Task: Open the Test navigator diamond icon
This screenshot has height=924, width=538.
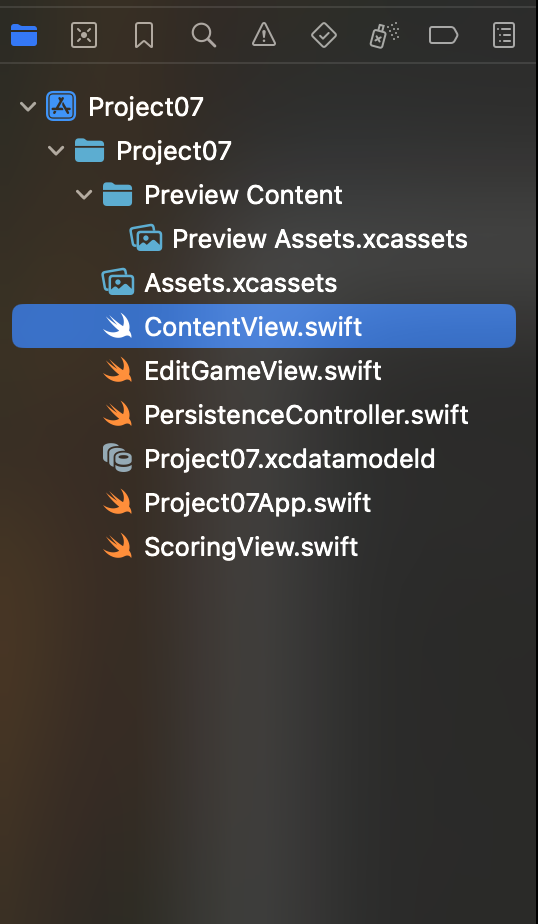Action: pos(324,36)
